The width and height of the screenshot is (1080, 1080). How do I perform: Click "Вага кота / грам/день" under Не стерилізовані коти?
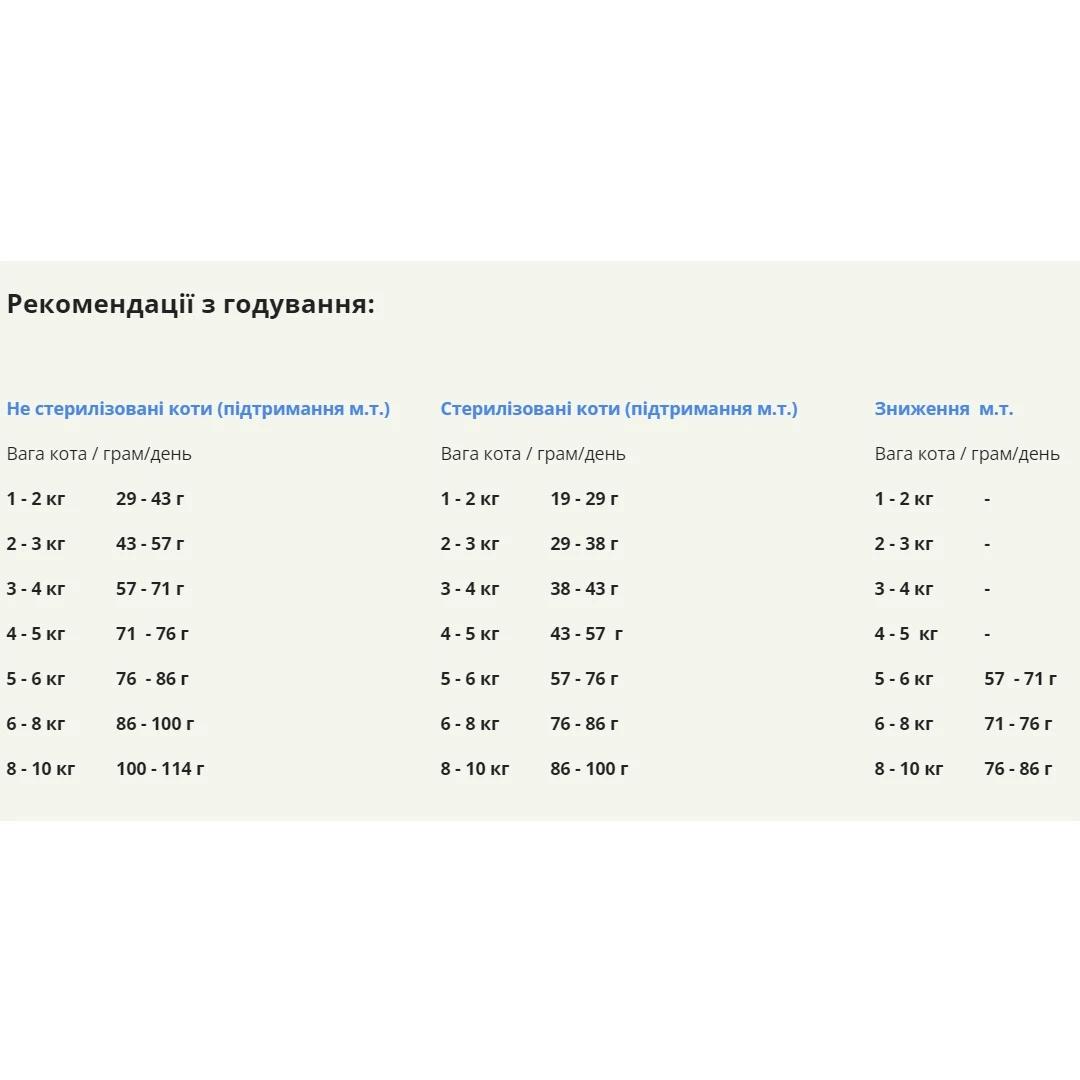(x=99, y=454)
